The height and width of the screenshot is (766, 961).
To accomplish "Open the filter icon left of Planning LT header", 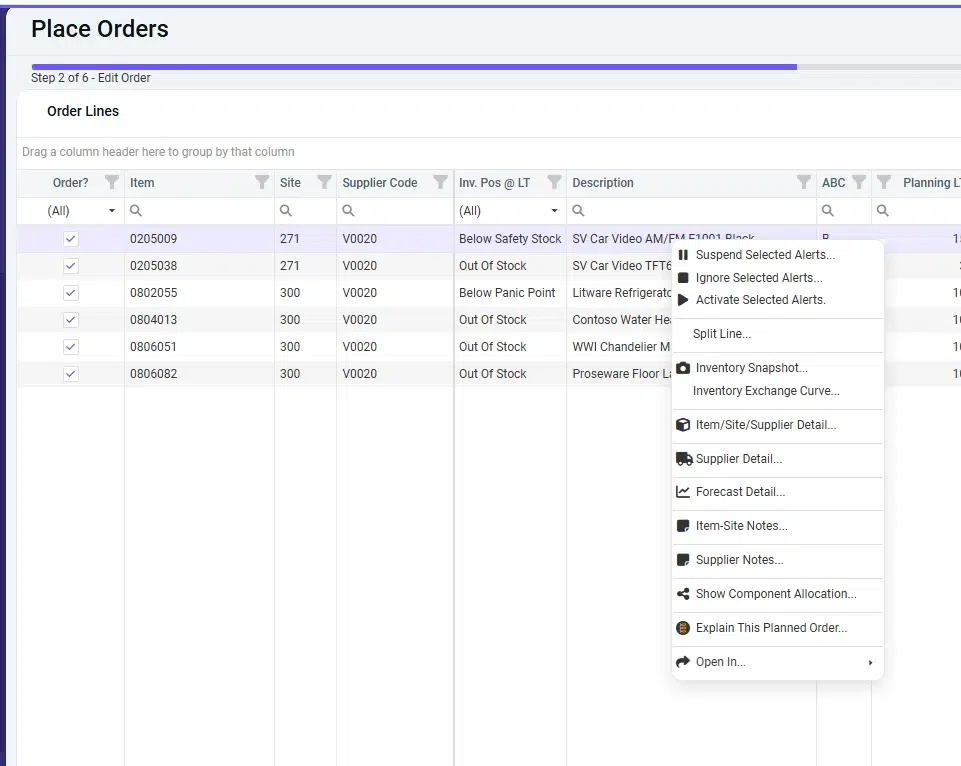I will (x=884, y=182).
